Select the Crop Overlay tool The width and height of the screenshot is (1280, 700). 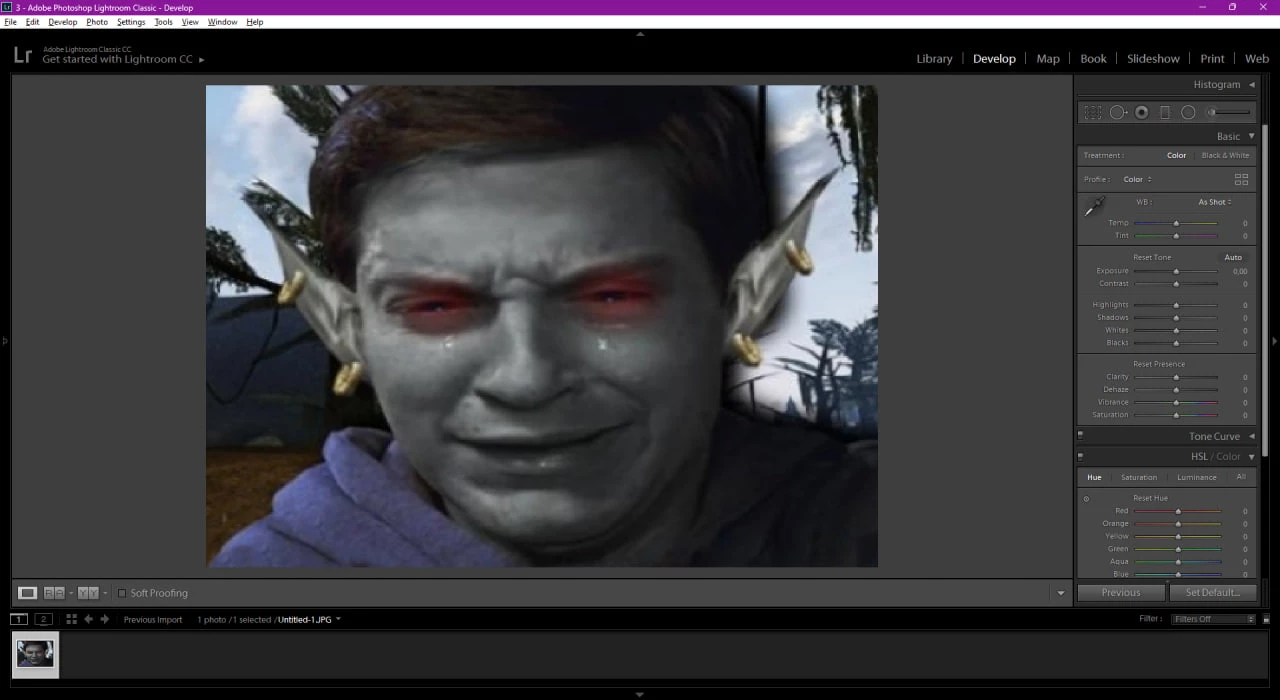[x=1093, y=113]
